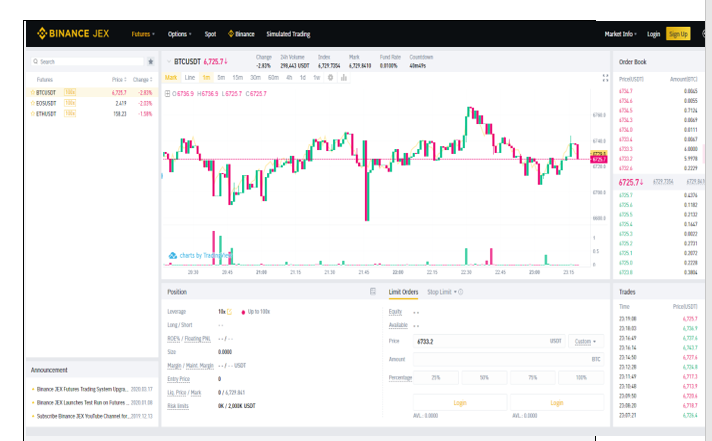Set amount percentage to 100%
Screen dimensions: 712x441
(581, 378)
